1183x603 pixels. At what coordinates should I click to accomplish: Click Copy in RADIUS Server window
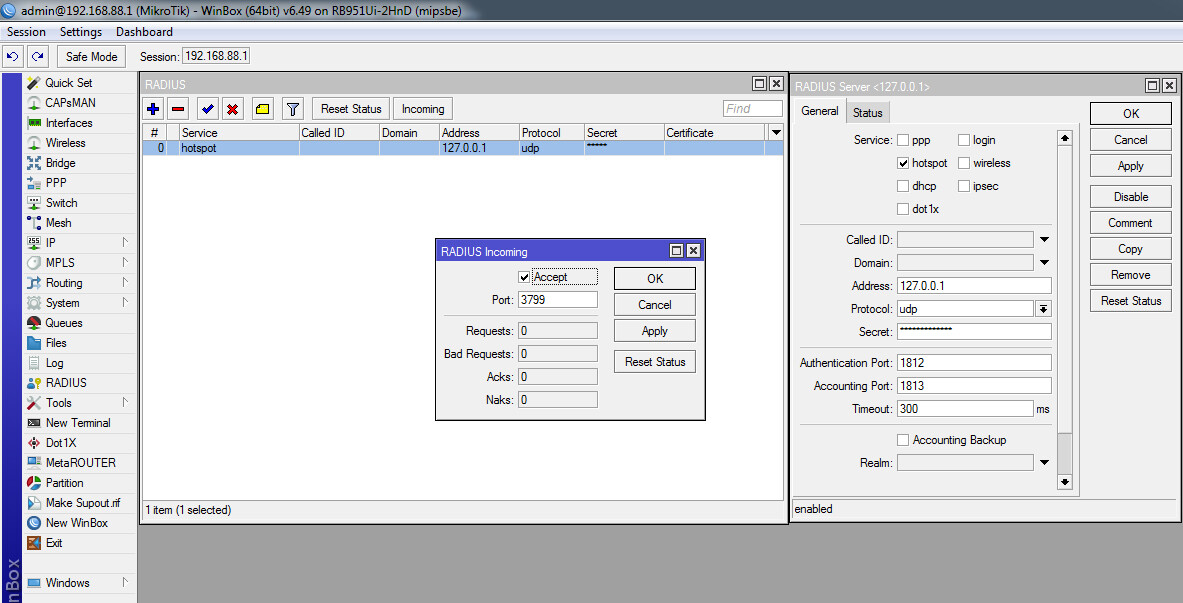pos(1130,248)
